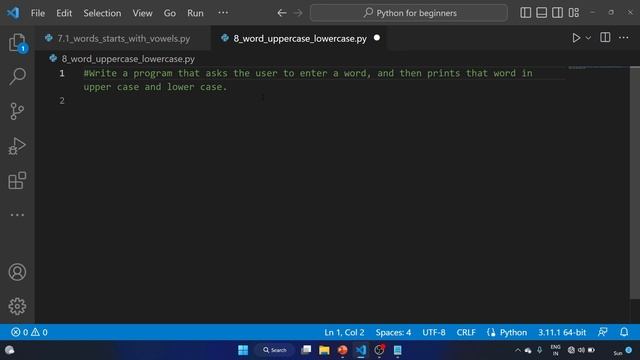This screenshot has height=360, width=640.
Task: Select the 8_word_uppercase_lowercase.py tab
Action: pos(299,38)
